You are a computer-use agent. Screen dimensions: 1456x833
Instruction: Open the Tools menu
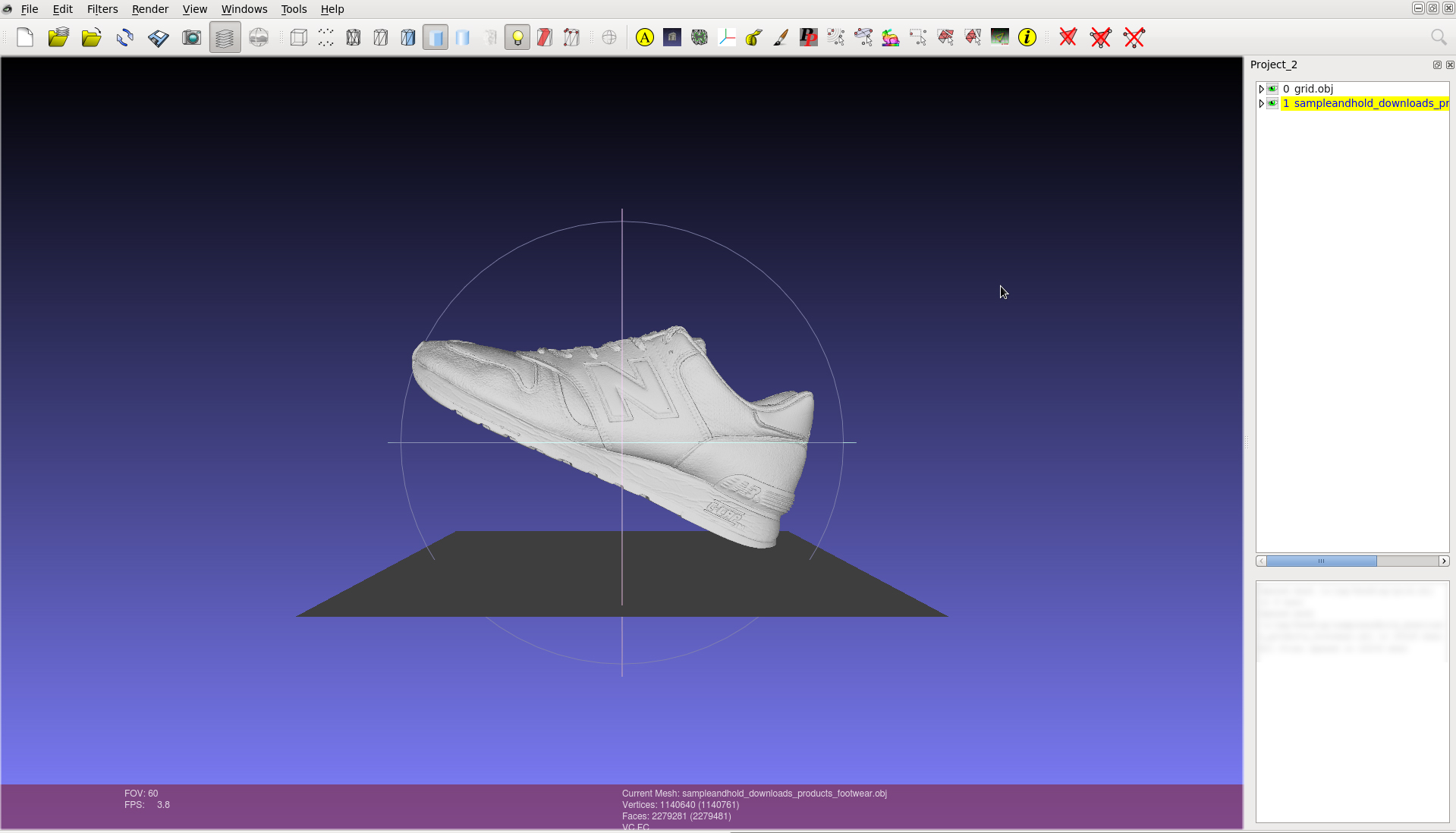click(x=294, y=9)
